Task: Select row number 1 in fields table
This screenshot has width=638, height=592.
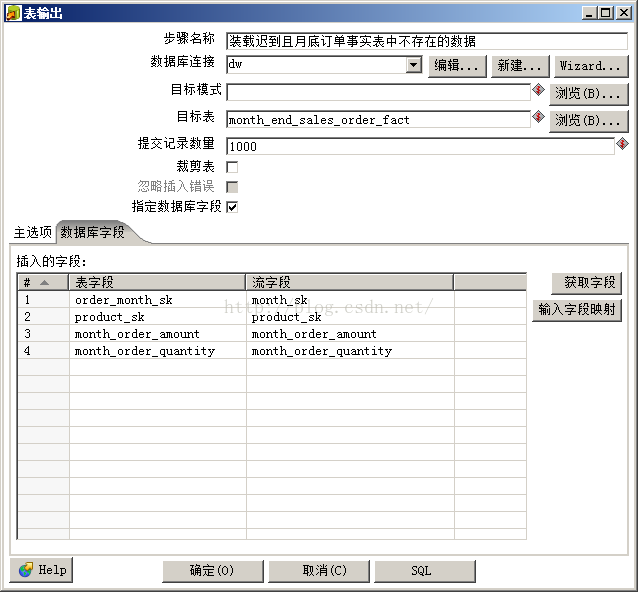Action: [43, 300]
